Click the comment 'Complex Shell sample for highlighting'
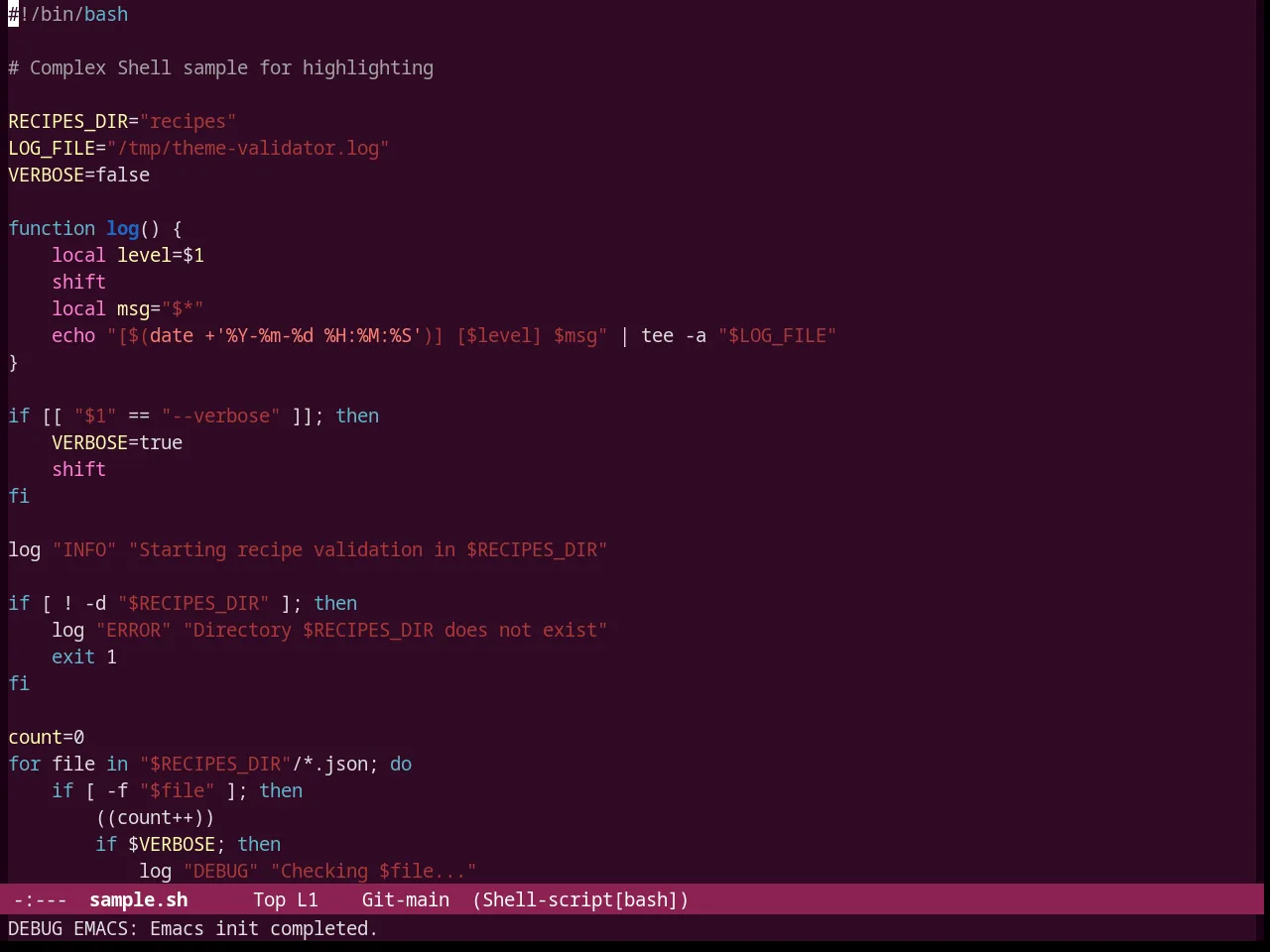This screenshot has height=952, width=1270. point(231,67)
